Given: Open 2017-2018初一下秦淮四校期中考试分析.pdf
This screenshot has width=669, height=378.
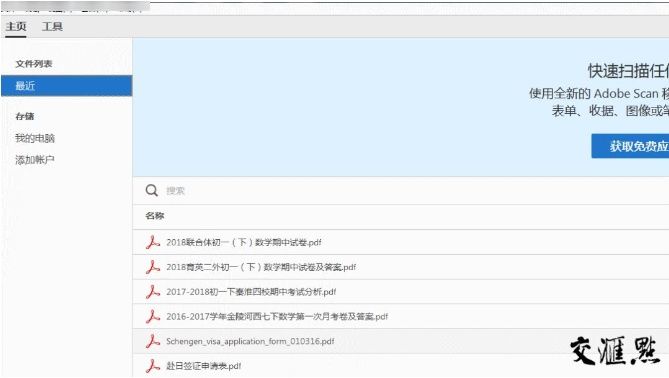Looking at the screenshot, I should (x=251, y=292).
